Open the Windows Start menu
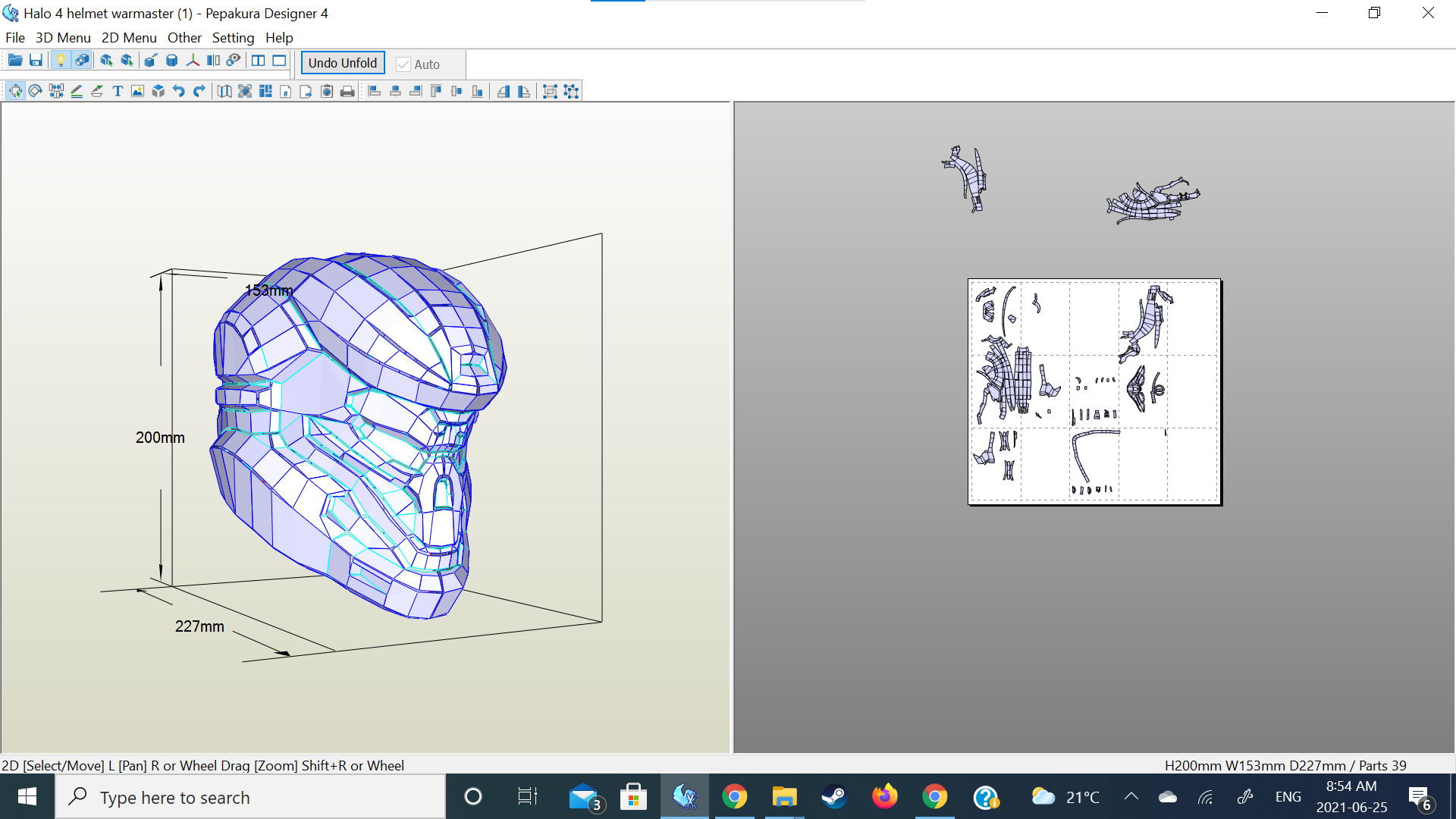The image size is (1456, 819). tap(27, 797)
